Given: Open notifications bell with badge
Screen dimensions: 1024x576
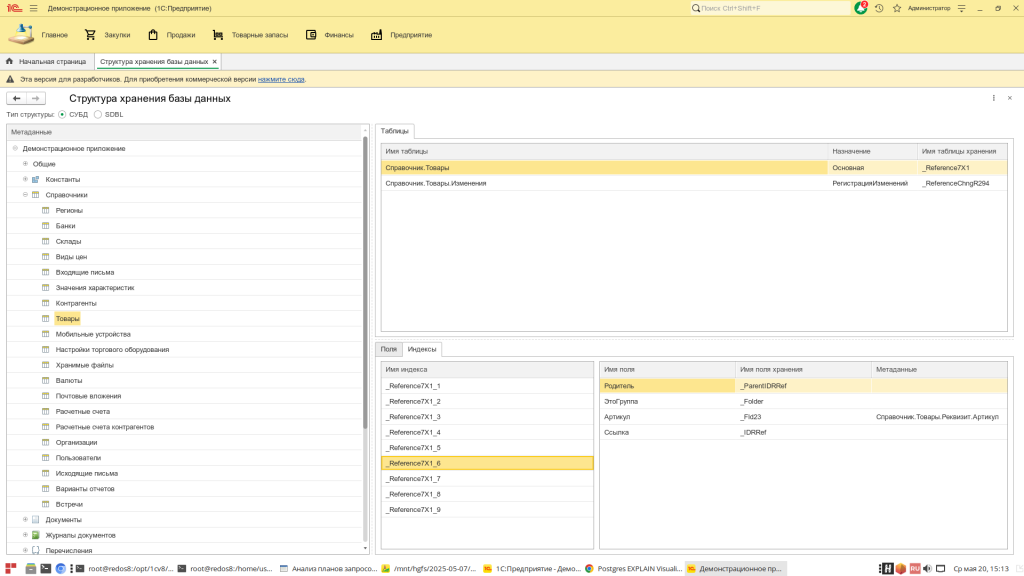Looking at the screenshot, I should pyautogui.click(x=861, y=8).
